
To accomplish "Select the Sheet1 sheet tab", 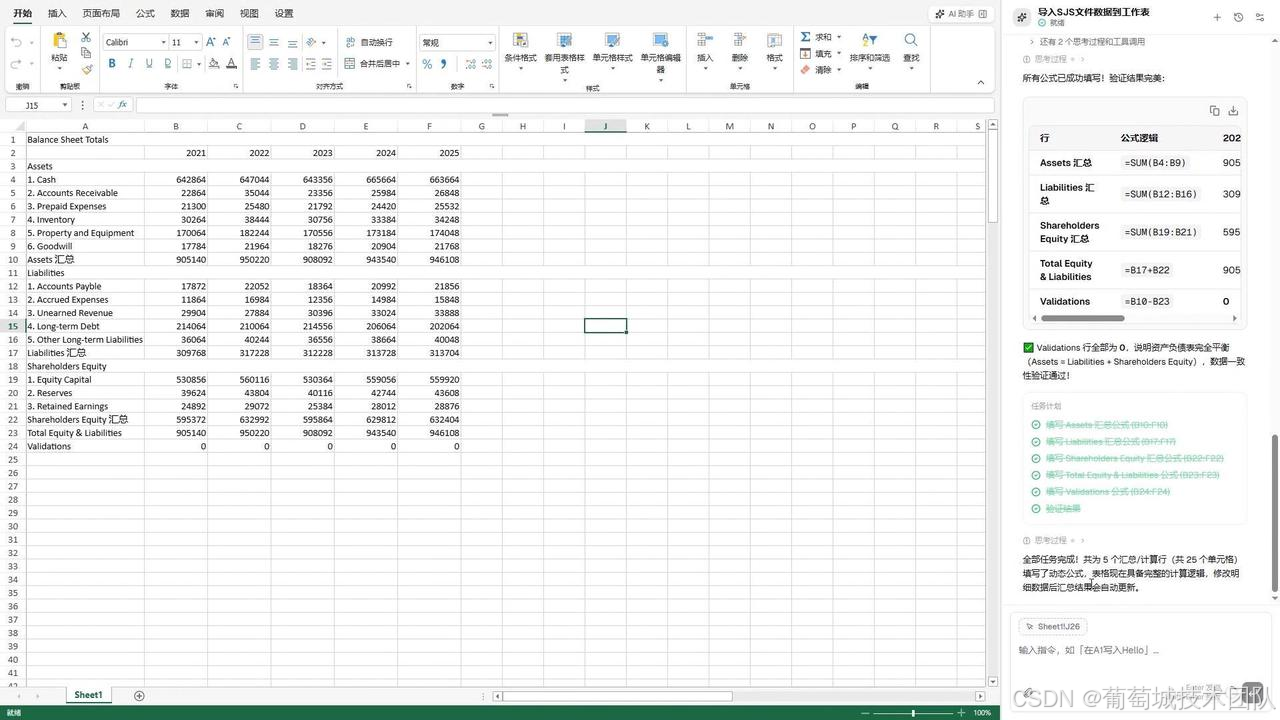I will click(88, 695).
